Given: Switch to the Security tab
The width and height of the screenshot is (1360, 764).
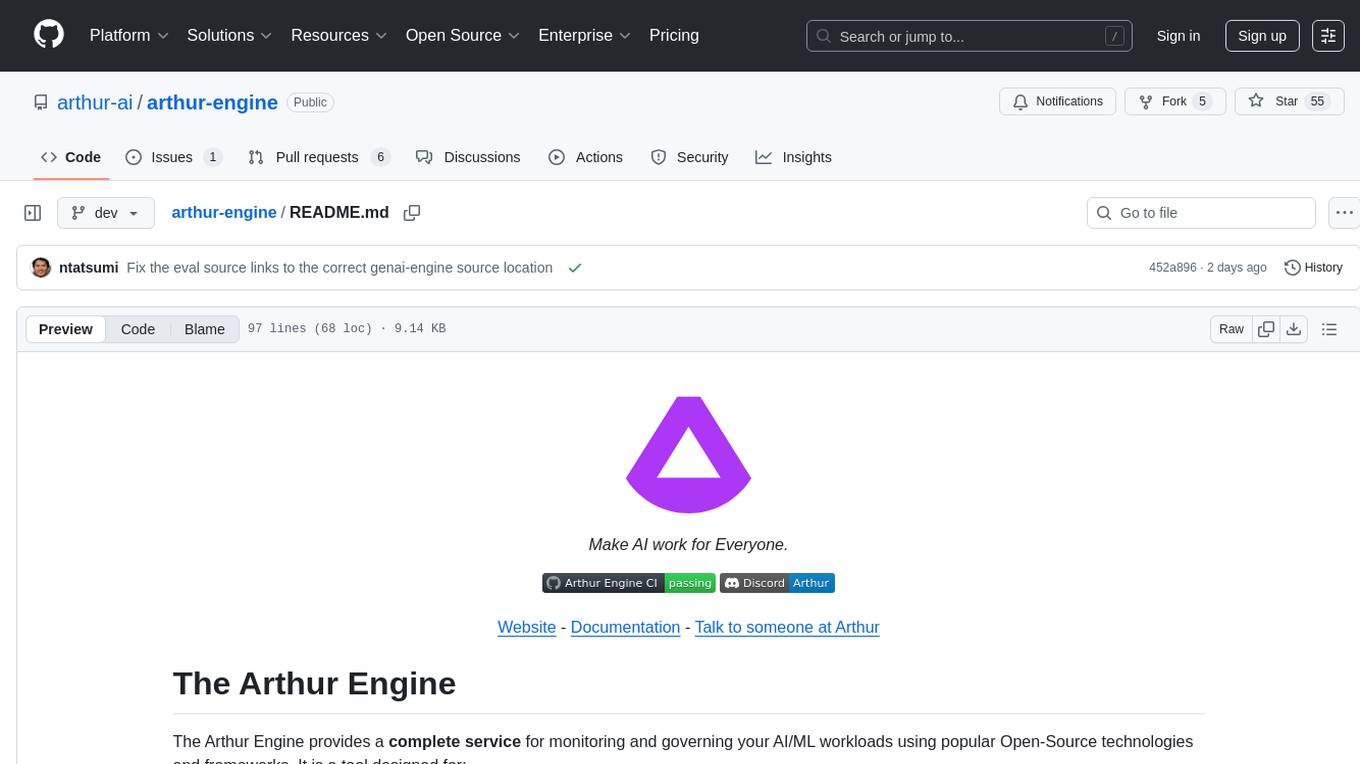Looking at the screenshot, I should point(690,157).
